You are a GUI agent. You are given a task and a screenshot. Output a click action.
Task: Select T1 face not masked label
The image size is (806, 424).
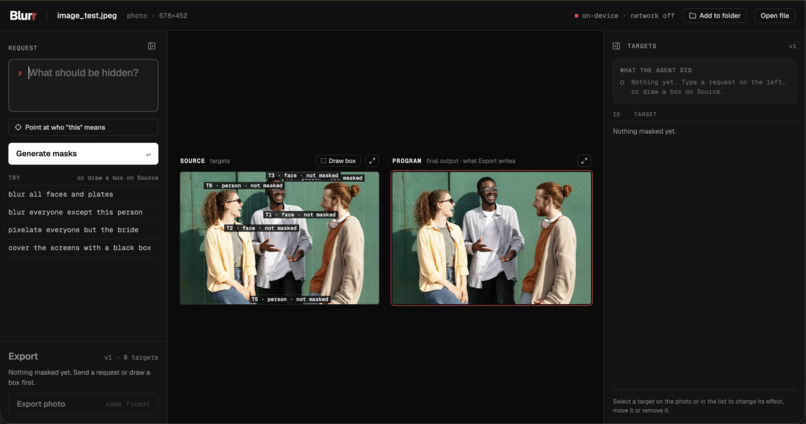[301, 215]
